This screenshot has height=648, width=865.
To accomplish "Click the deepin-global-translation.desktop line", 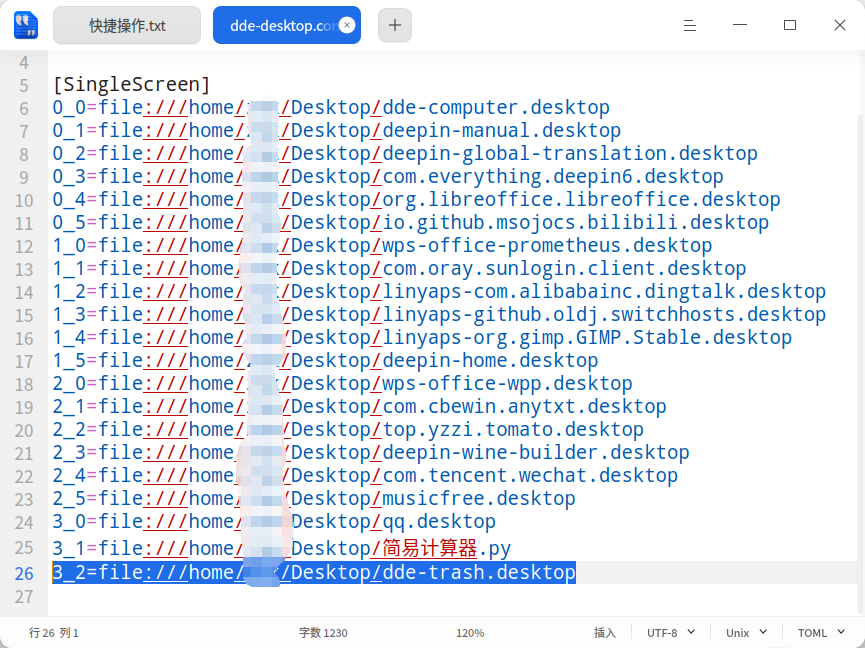I will (405, 154).
